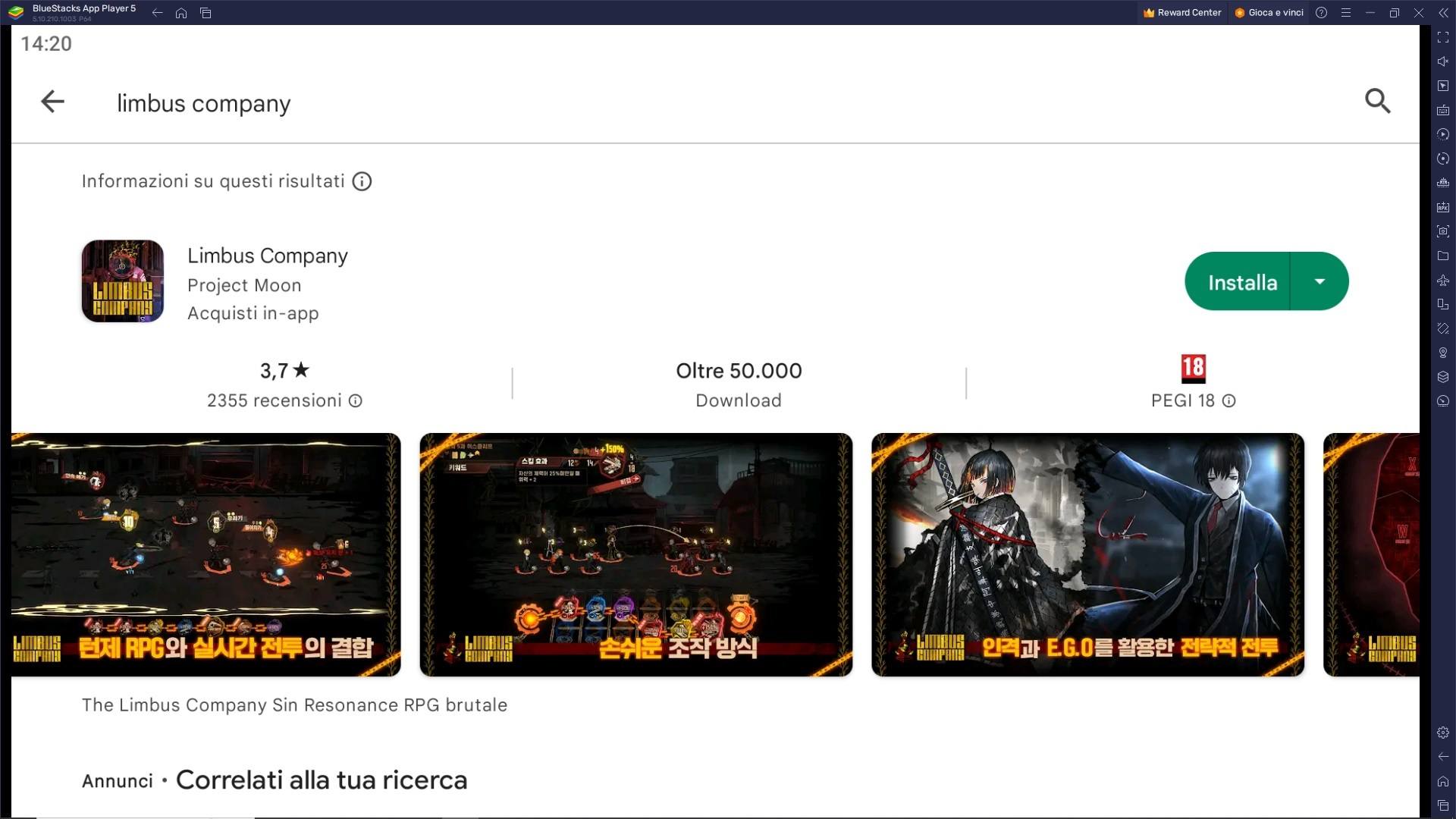This screenshot has height=819, width=1456.
Task: Open media folder in the side toolbar
Action: pos(1442,256)
